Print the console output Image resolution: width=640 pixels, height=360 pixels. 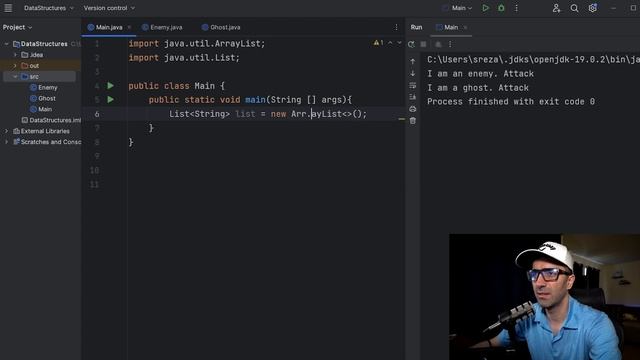click(x=413, y=109)
